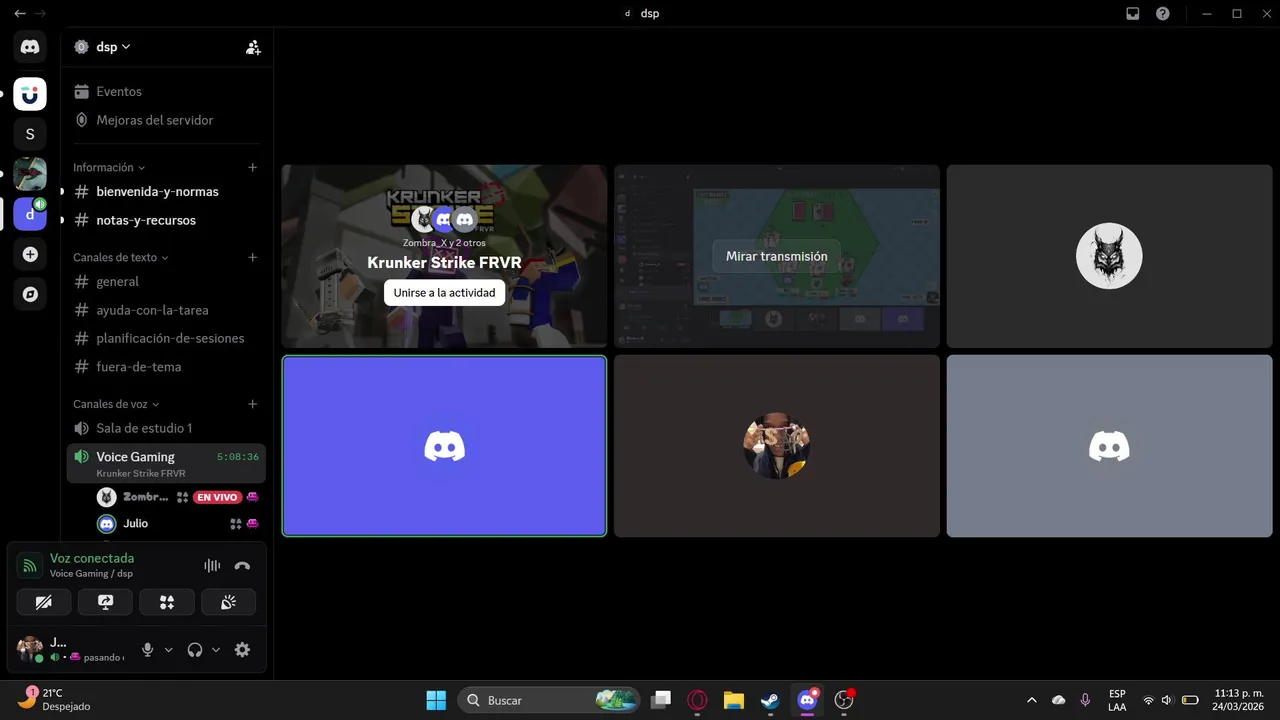Show hidden system tray icons

tap(1031, 700)
